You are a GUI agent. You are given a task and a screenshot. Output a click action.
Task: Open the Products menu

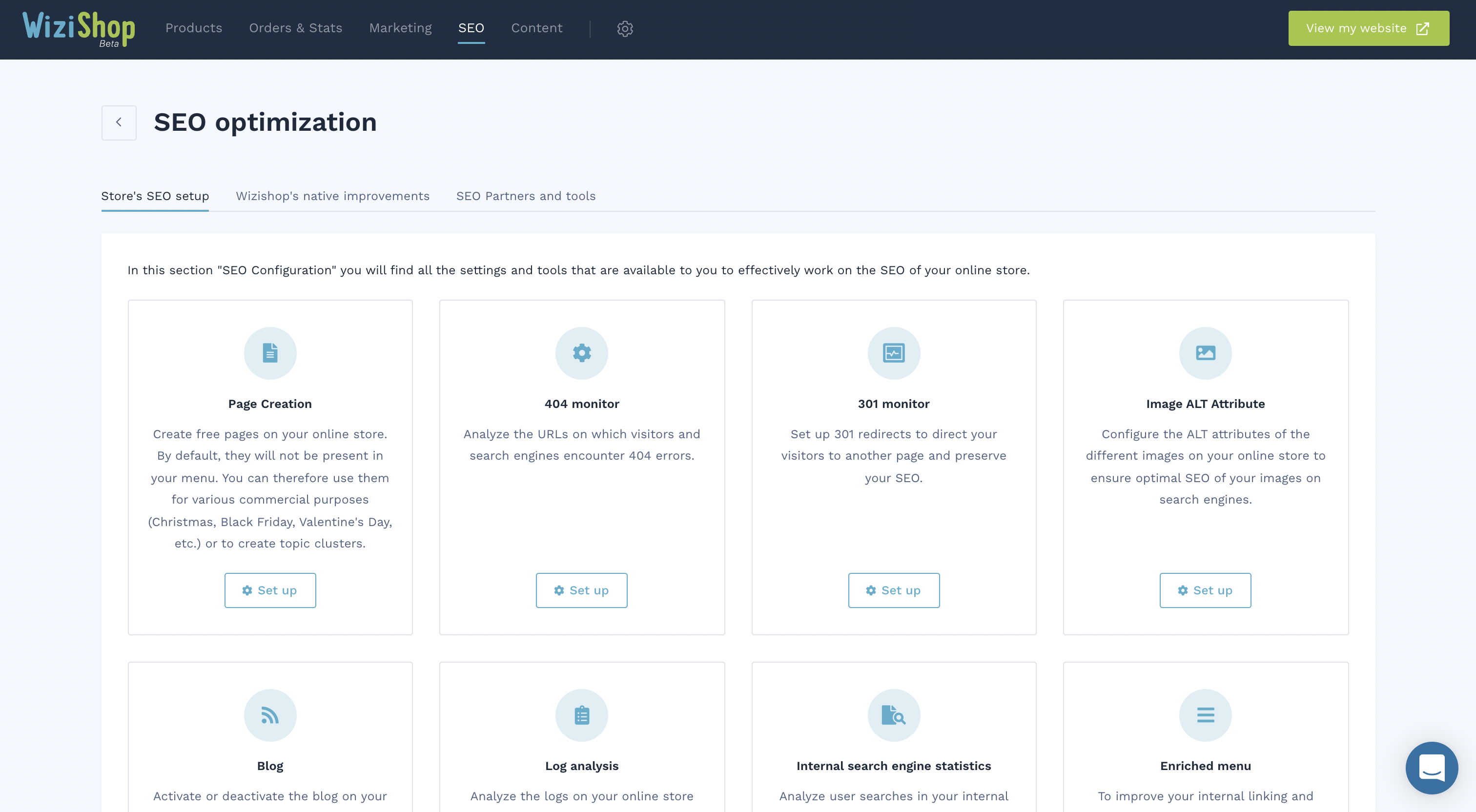click(194, 28)
